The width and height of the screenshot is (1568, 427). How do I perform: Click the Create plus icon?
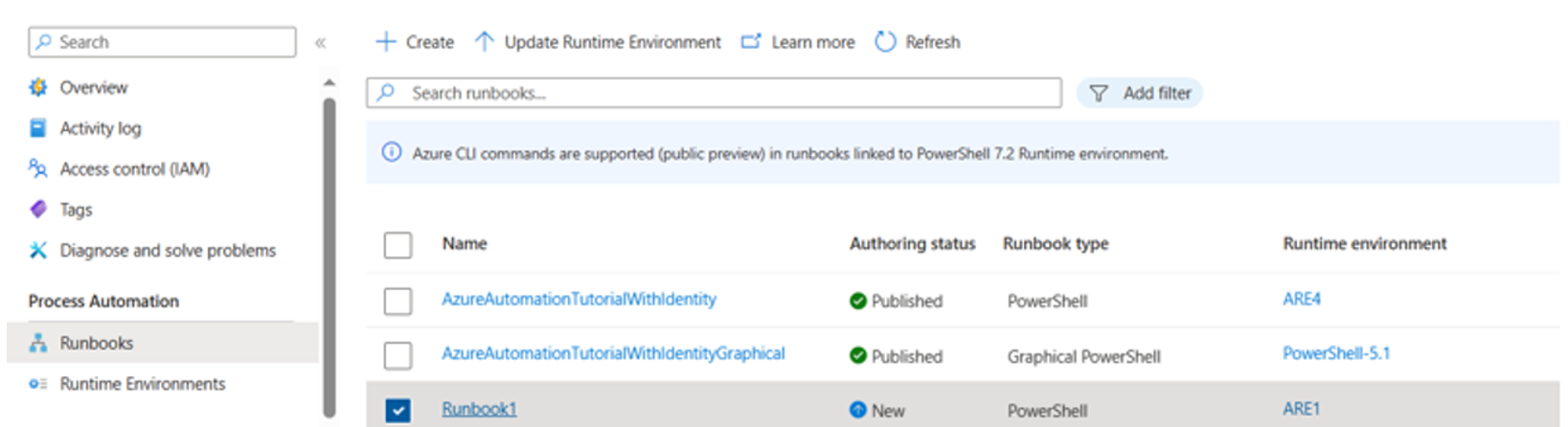[x=386, y=42]
